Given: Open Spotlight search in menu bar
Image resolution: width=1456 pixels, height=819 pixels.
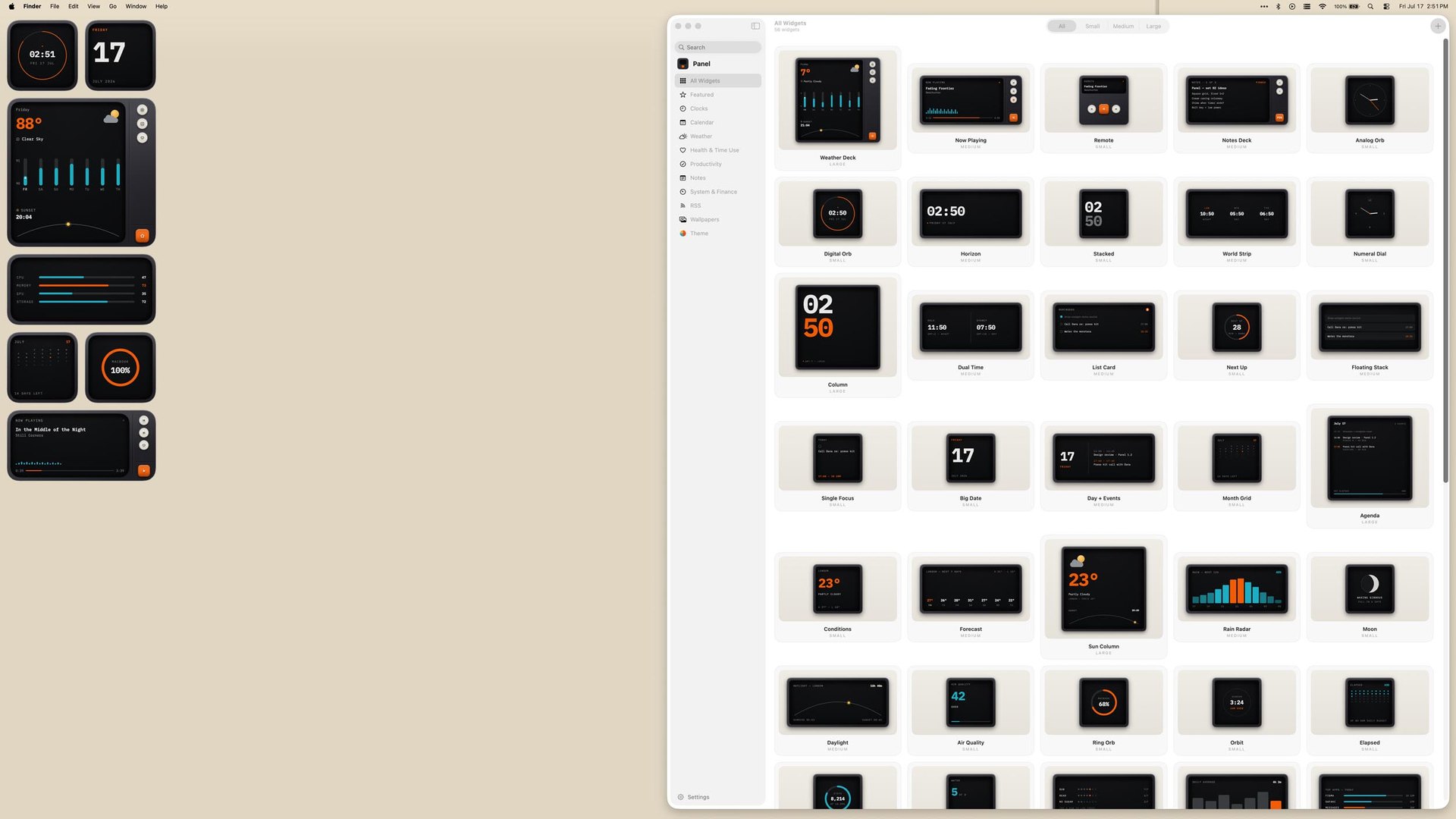Looking at the screenshot, I should tap(1370, 6).
